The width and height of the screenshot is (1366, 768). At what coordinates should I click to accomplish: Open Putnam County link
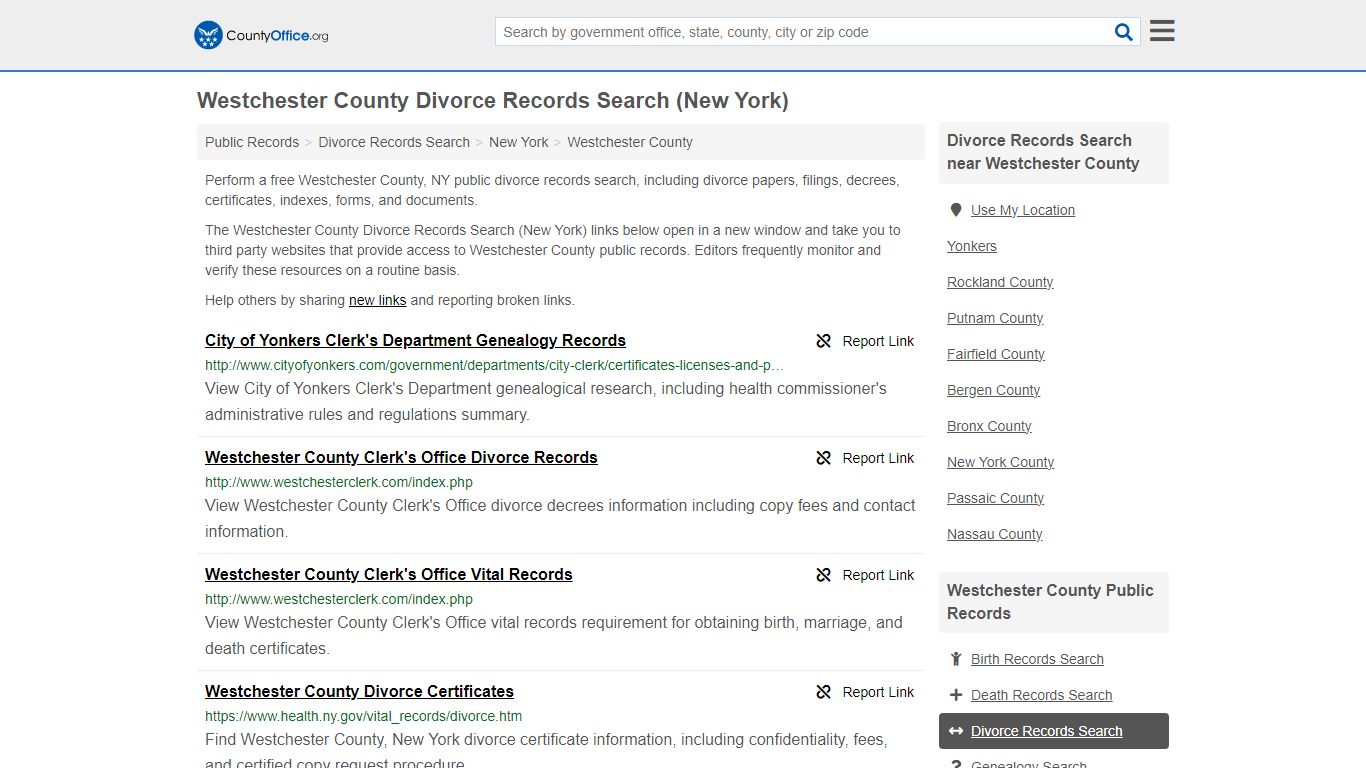995,318
